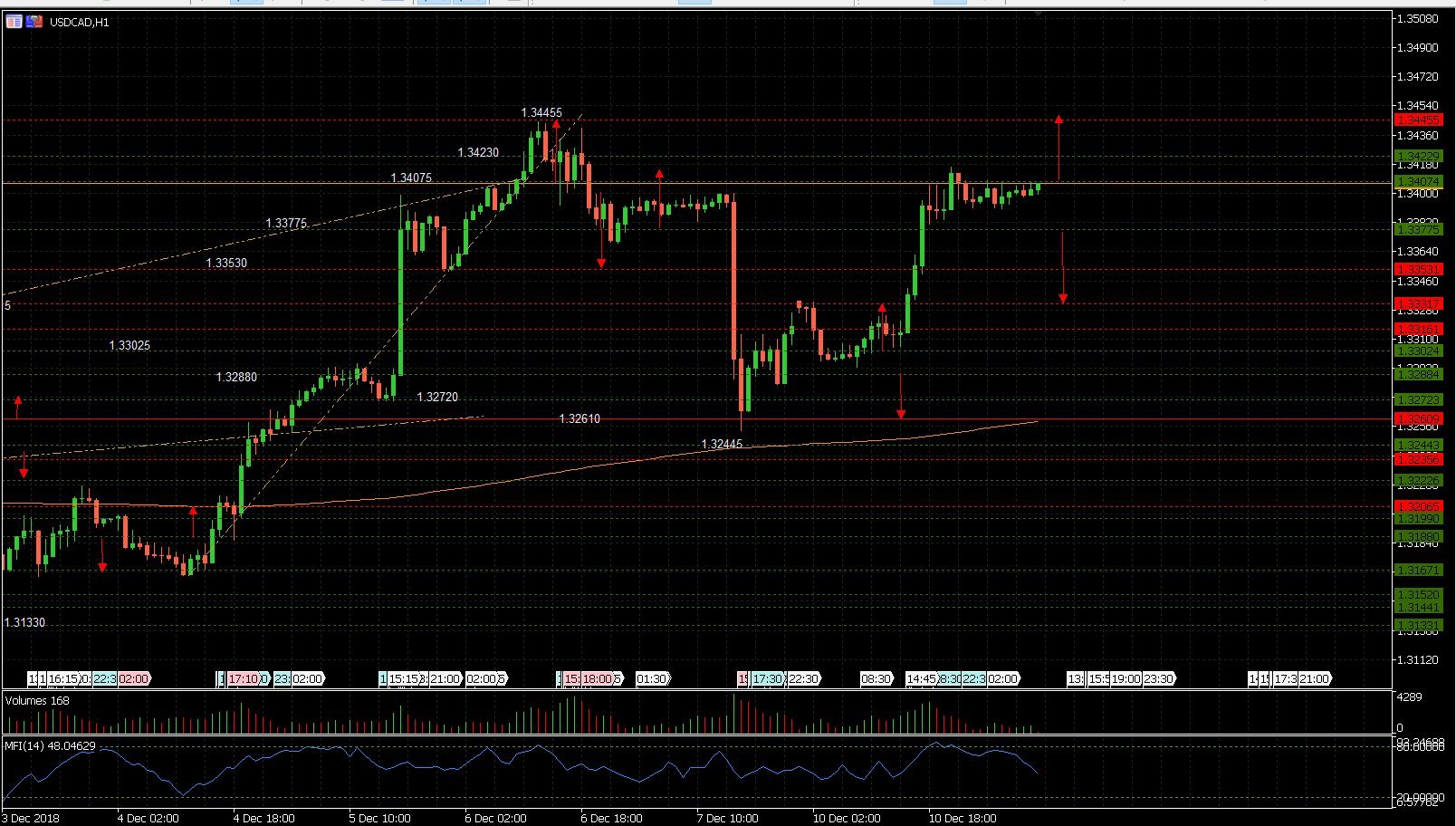Click the red 1.33317 price tag

[x=1419, y=303]
